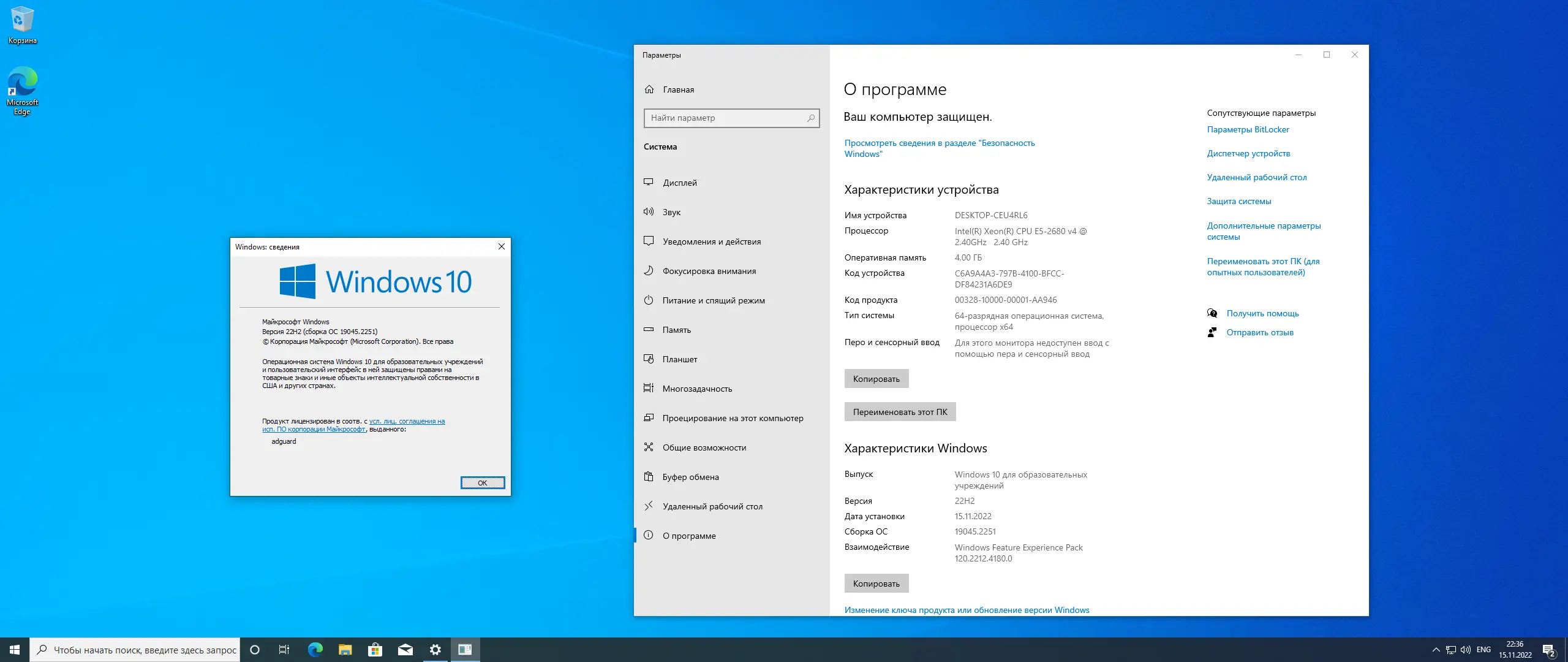The width and height of the screenshot is (1568, 662).
Task: Click the Home icon labeled Главная
Action: click(649, 89)
